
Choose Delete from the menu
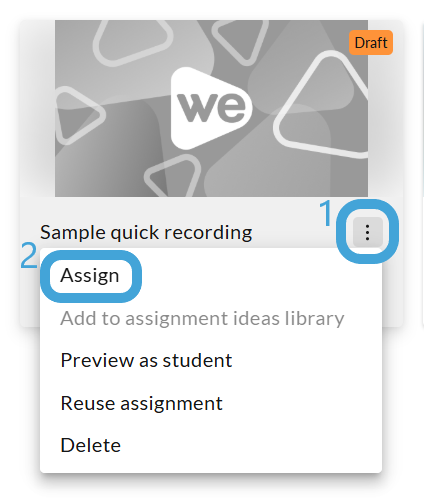pyautogui.click(x=90, y=445)
